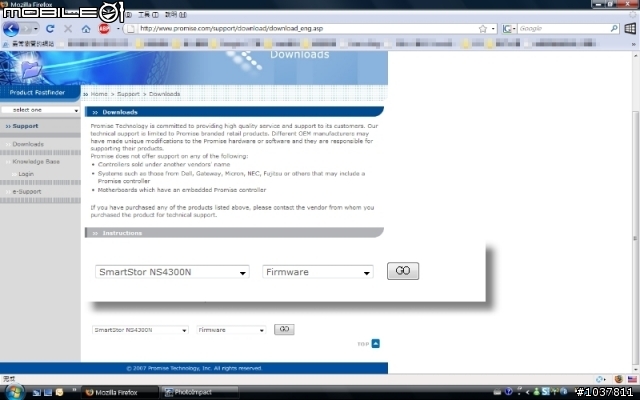Bookmark this page with the star icon
This screenshot has width=640, height=400.
click(x=483, y=29)
